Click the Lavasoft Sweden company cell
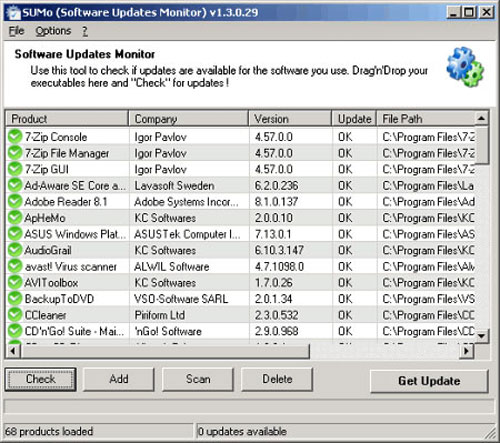Image resolution: width=500 pixels, height=443 pixels. point(189,185)
